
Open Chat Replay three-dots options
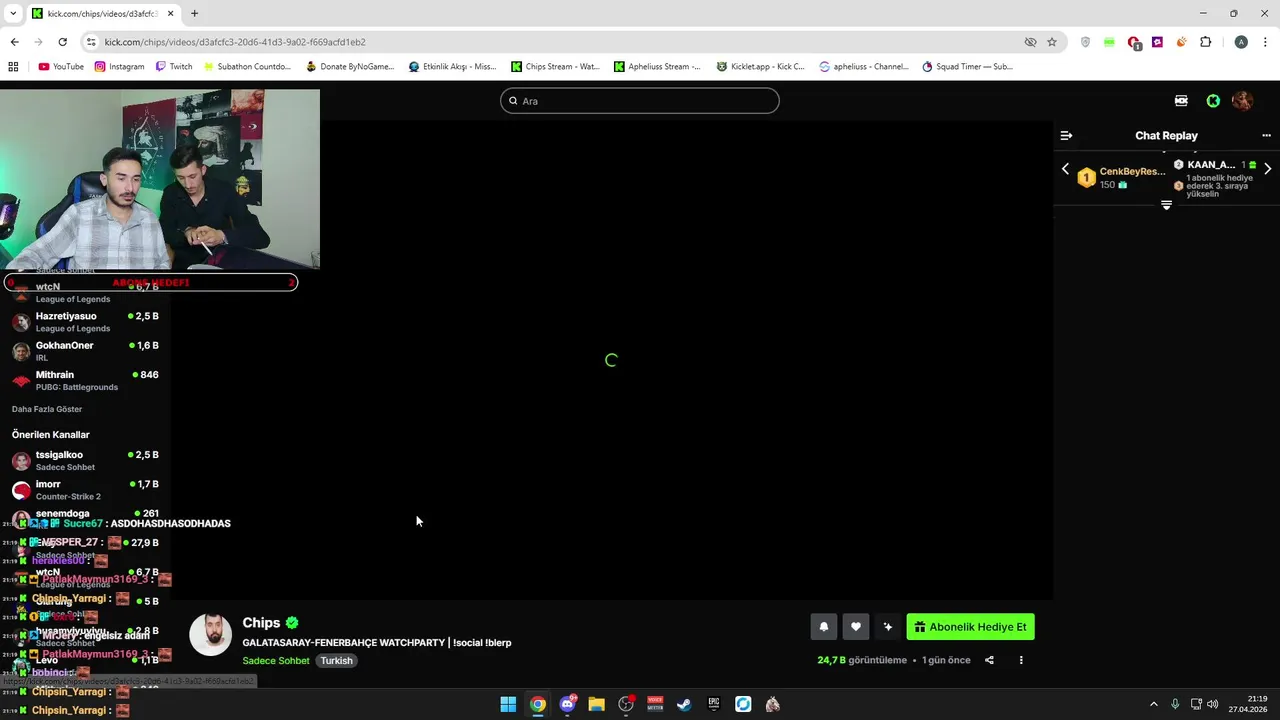(x=1266, y=135)
